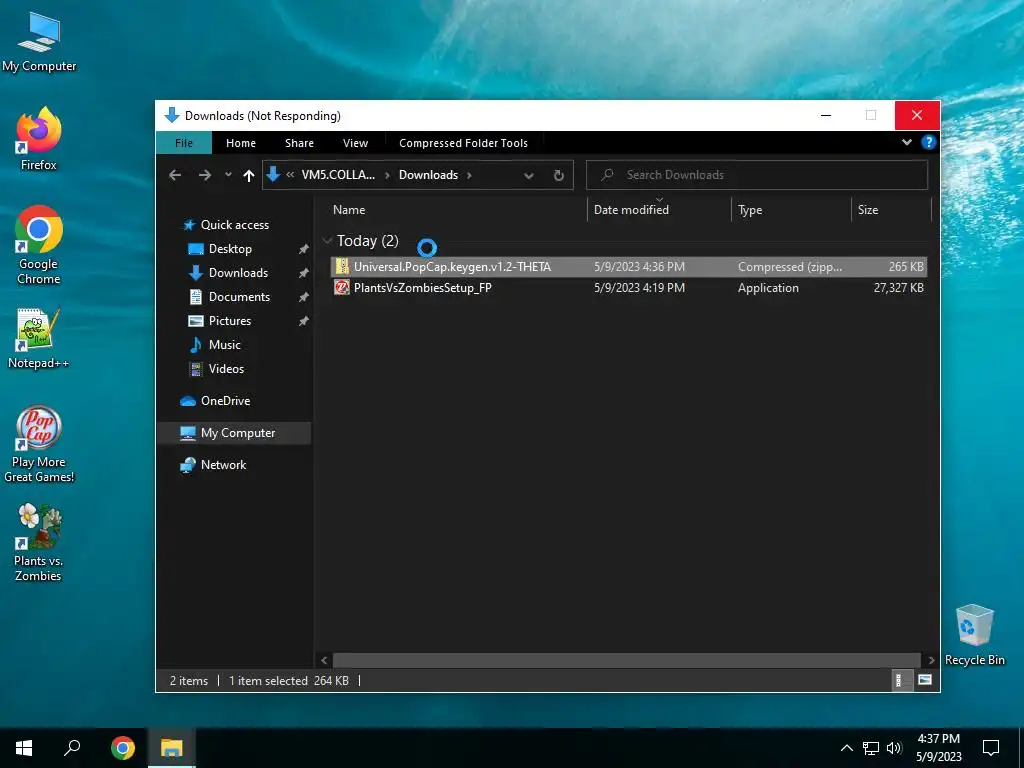The image size is (1024, 768).
Task: Open address bar history dropdown
Action: pyautogui.click(x=529, y=175)
